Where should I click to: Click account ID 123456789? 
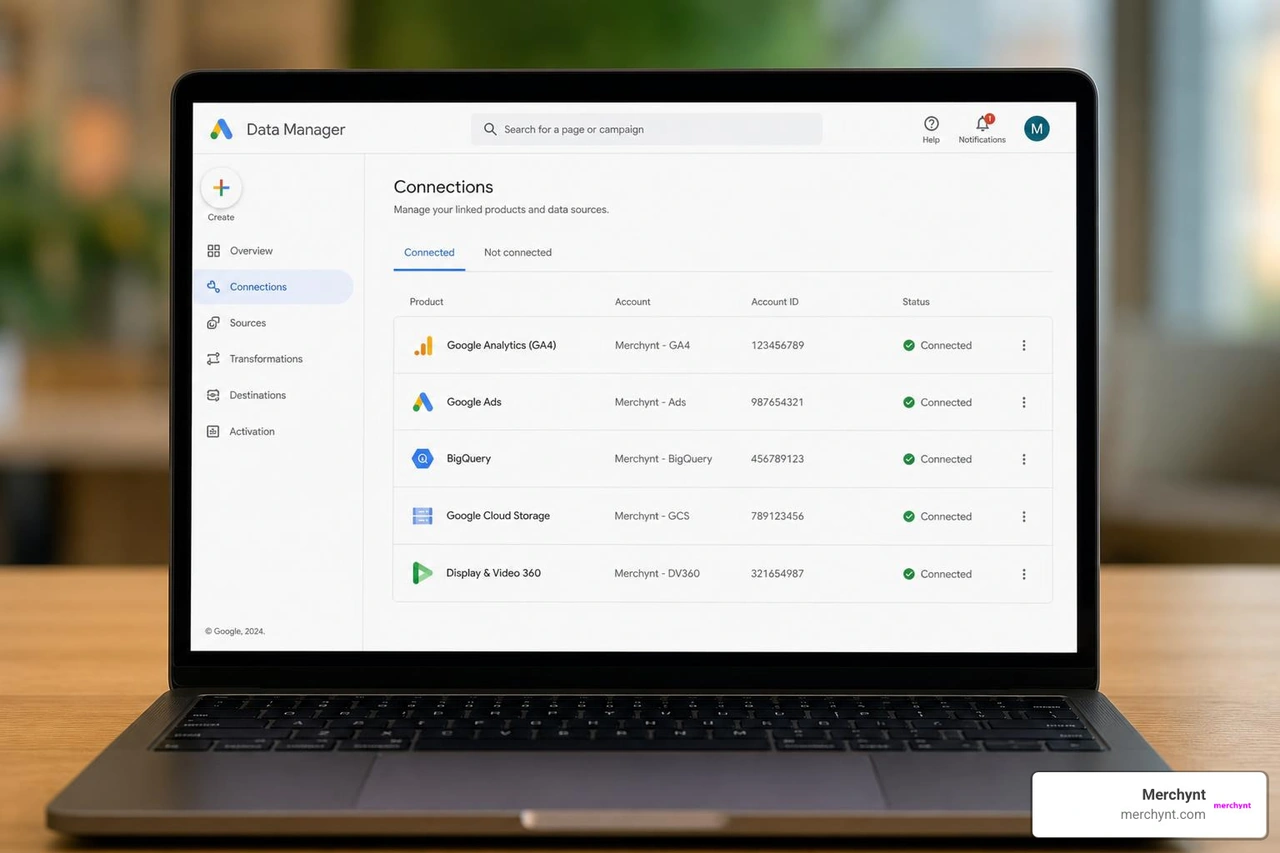(x=778, y=345)
